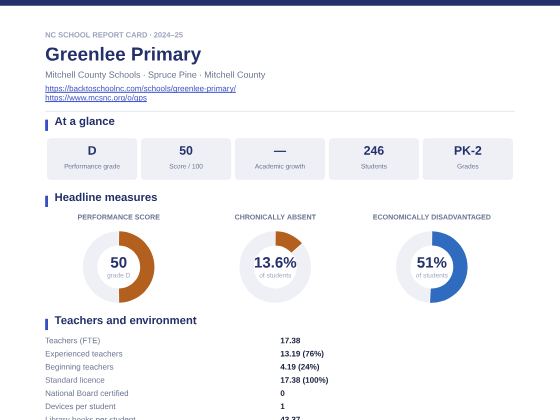This screenshot has height=420, width=560.
Task: Click the ECONOMICALLY DISADVANTAGED chart label
Action: pyautogui.click(x=431, y=217)
